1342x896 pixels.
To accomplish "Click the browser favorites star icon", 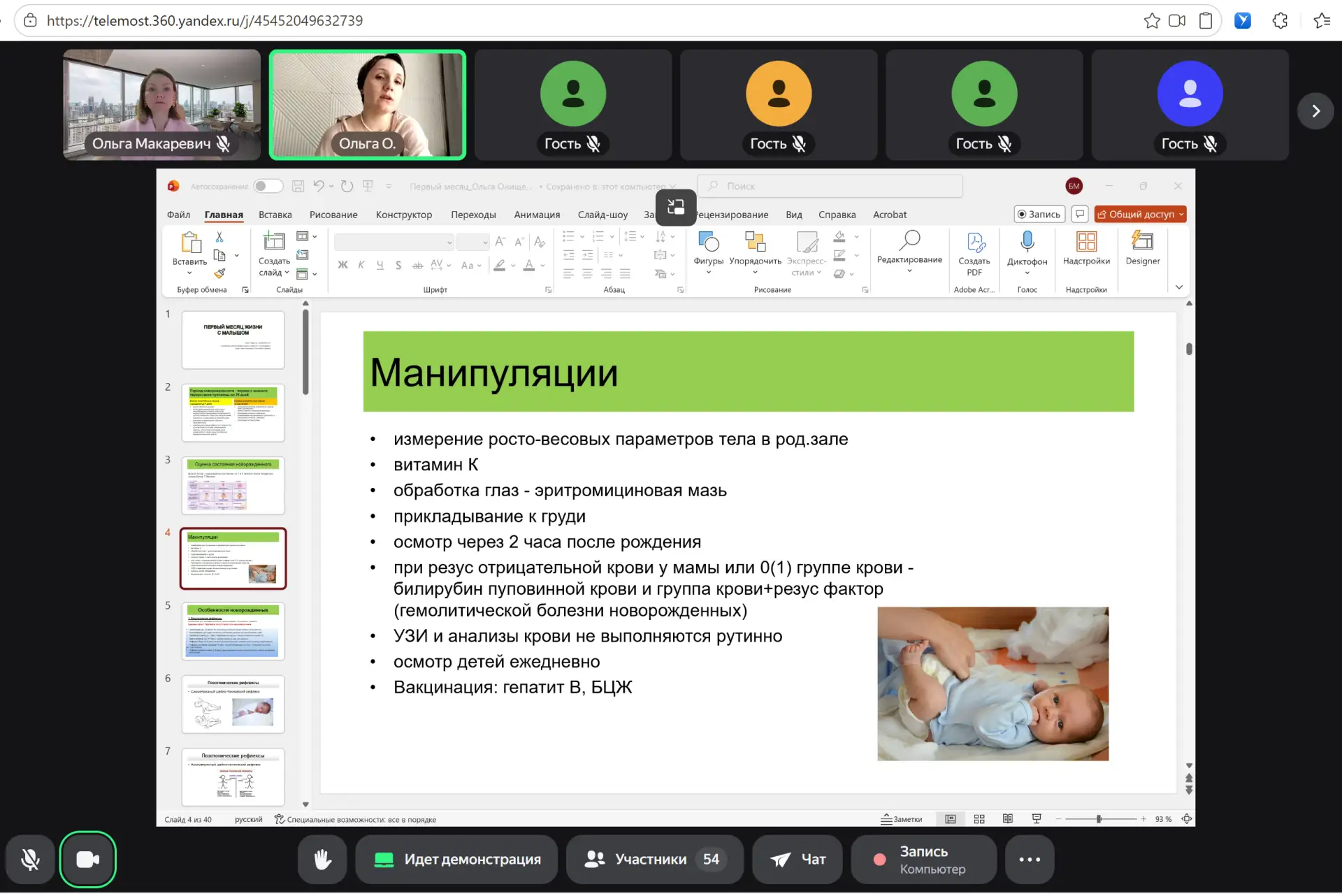I will 1152,21.
